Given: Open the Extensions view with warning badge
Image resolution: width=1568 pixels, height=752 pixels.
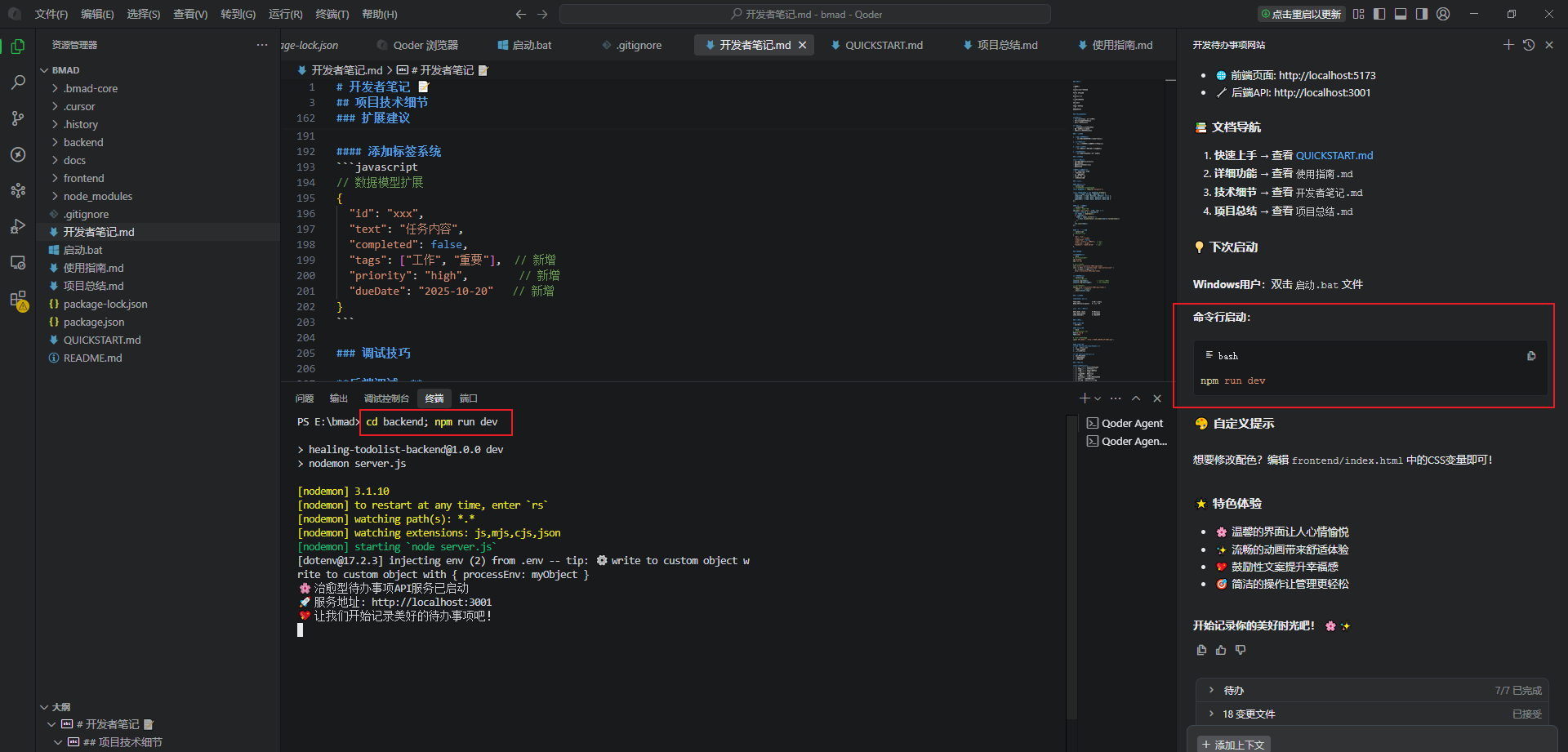Looking at the screenshot, I should 18,300.
